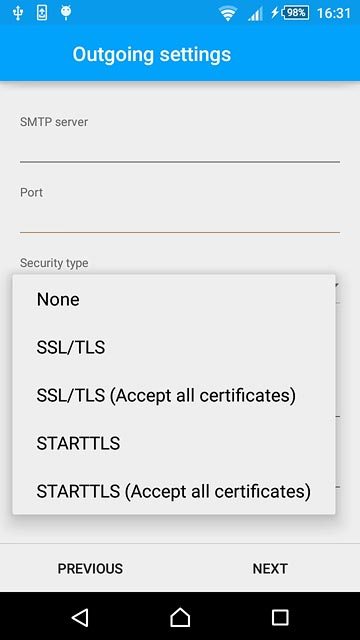Tap the 16:31 clock in status bar

click(x=334, y=13)
